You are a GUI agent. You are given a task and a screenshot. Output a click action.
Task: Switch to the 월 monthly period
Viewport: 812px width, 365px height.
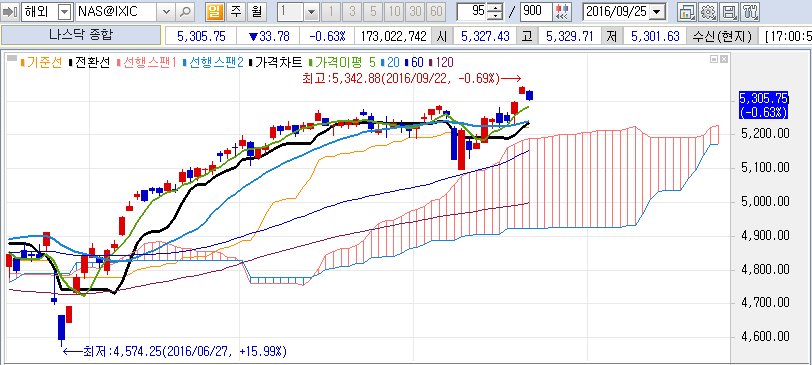(x=255, y=11)
